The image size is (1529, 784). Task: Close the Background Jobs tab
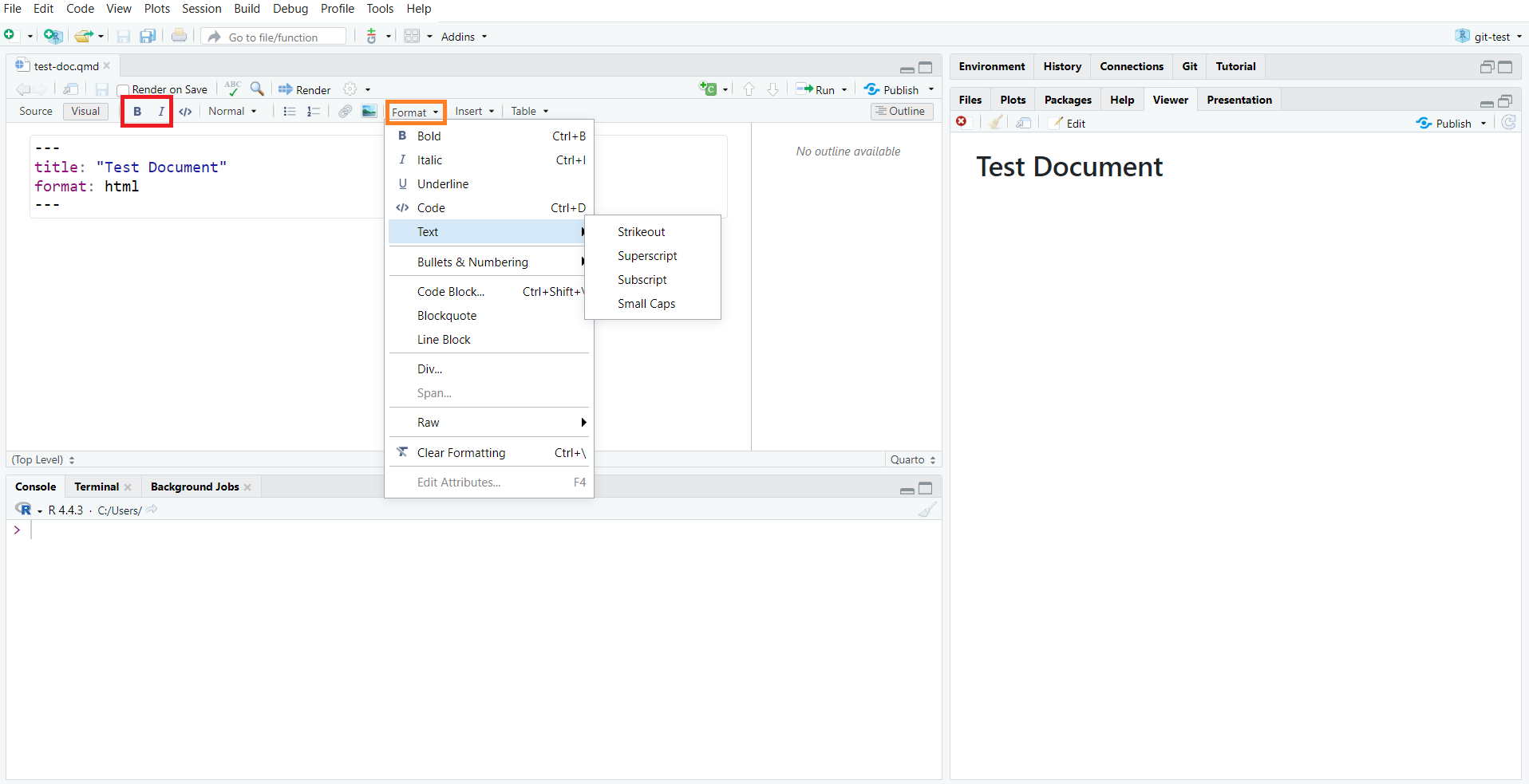click(x=247, y=487)
